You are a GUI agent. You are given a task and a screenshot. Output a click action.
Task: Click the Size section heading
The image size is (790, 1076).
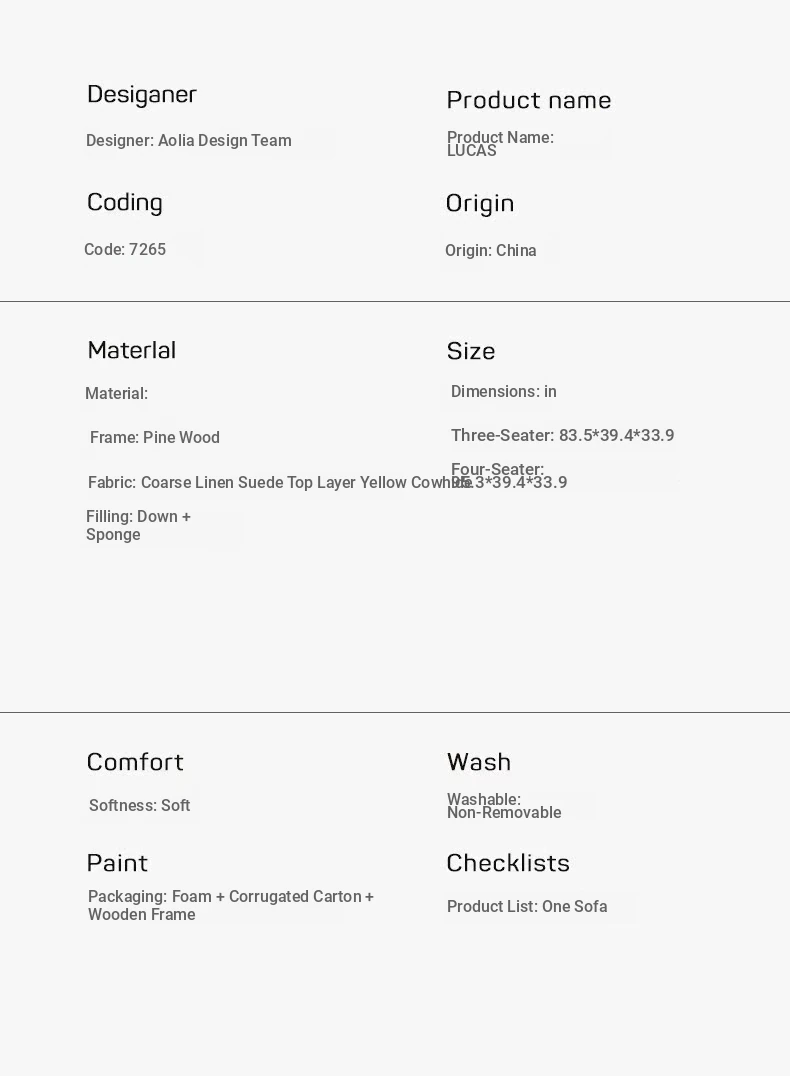(471, 351)
